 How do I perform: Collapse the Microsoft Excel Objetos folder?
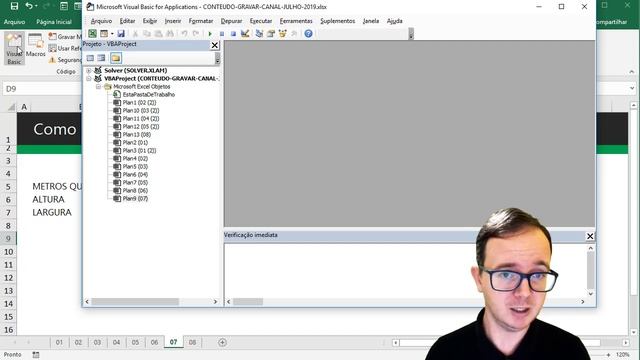(x=98, y=87)
